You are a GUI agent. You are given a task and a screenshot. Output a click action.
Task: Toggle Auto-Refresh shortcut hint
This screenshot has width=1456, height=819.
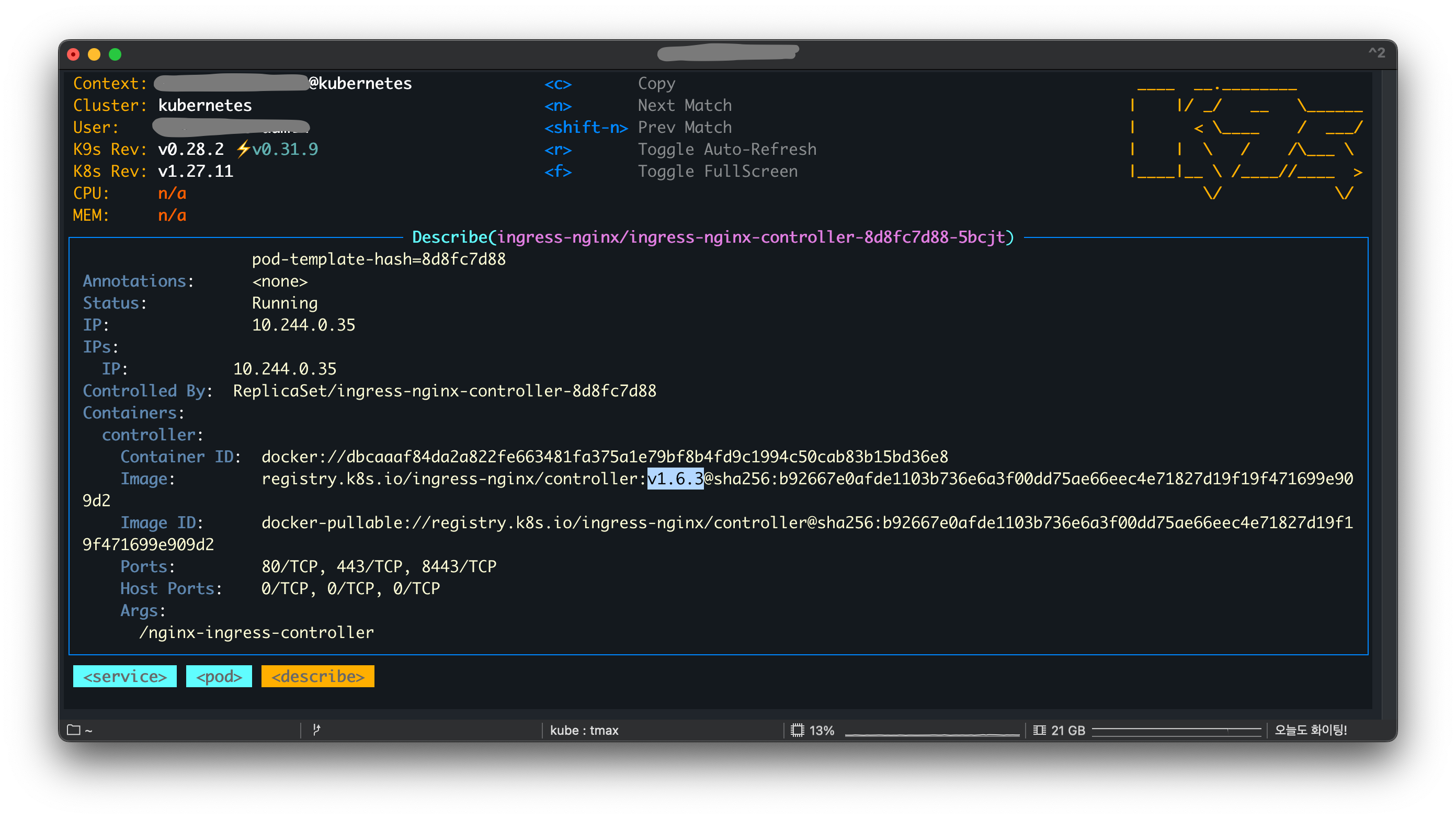point(727,149)
